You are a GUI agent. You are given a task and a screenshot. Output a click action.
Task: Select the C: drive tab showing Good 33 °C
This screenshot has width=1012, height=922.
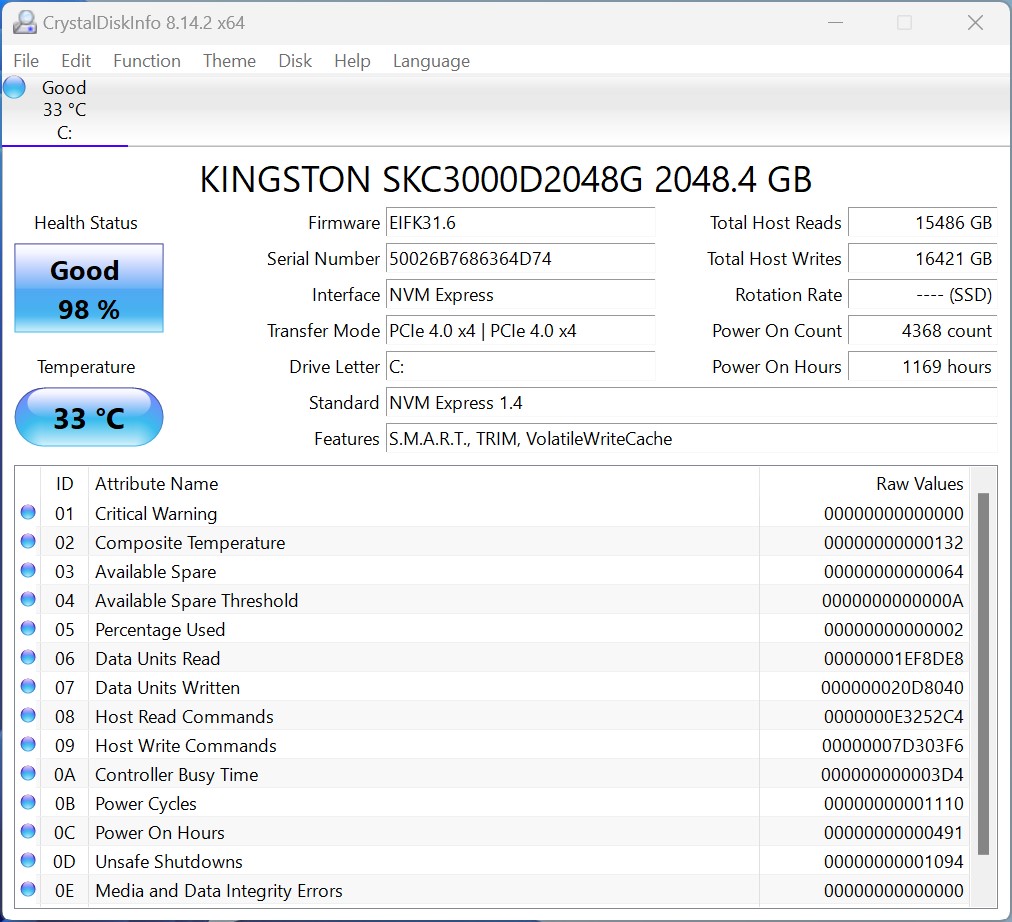(64, 110)
